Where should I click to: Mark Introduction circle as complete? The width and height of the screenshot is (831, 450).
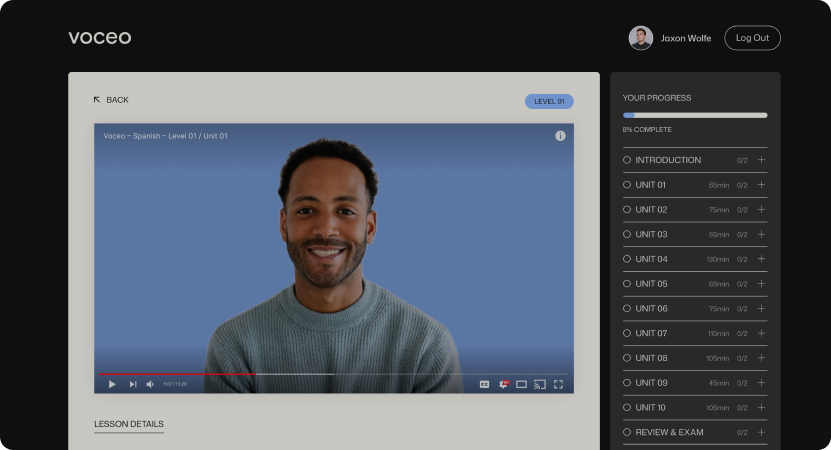[x=627, y=160]
